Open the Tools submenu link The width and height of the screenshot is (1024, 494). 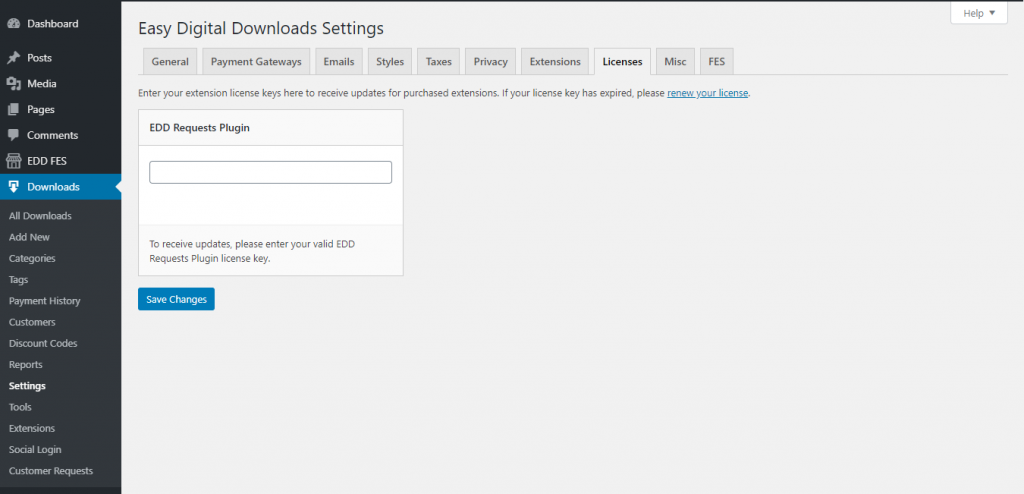(x=20, y=407)
